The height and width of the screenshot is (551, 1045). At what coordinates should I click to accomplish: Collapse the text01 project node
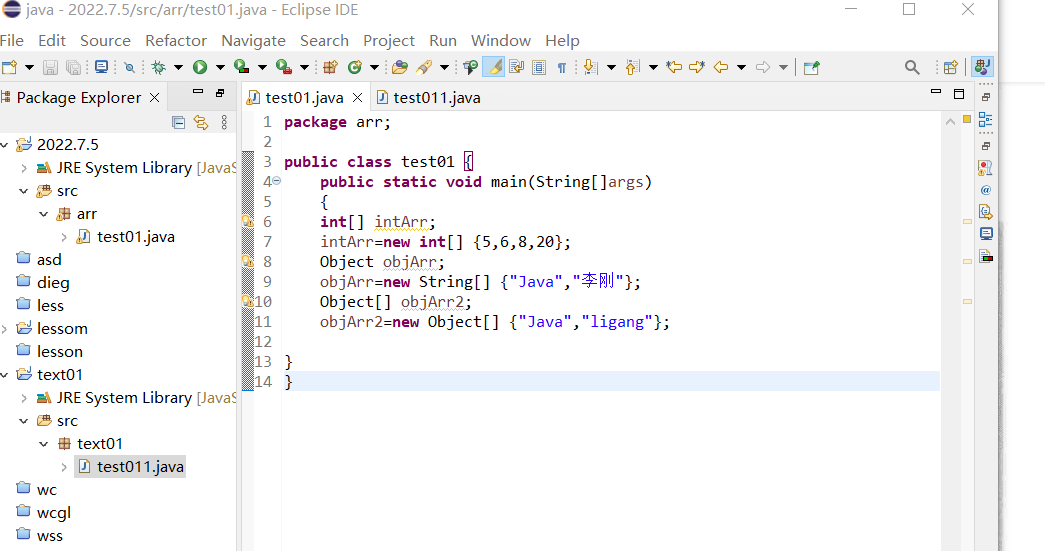point(5,374)
